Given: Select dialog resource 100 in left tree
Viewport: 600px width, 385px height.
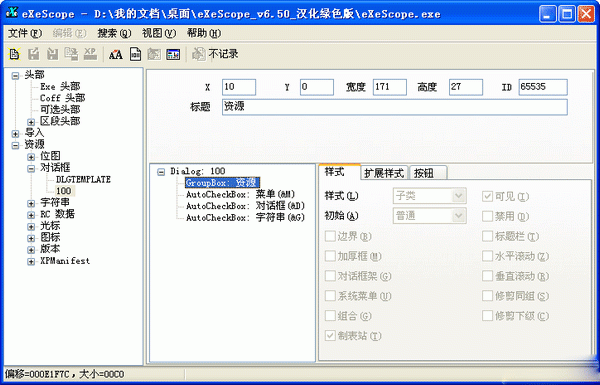Looking at the screenshot, I should (x=64, y=191).
